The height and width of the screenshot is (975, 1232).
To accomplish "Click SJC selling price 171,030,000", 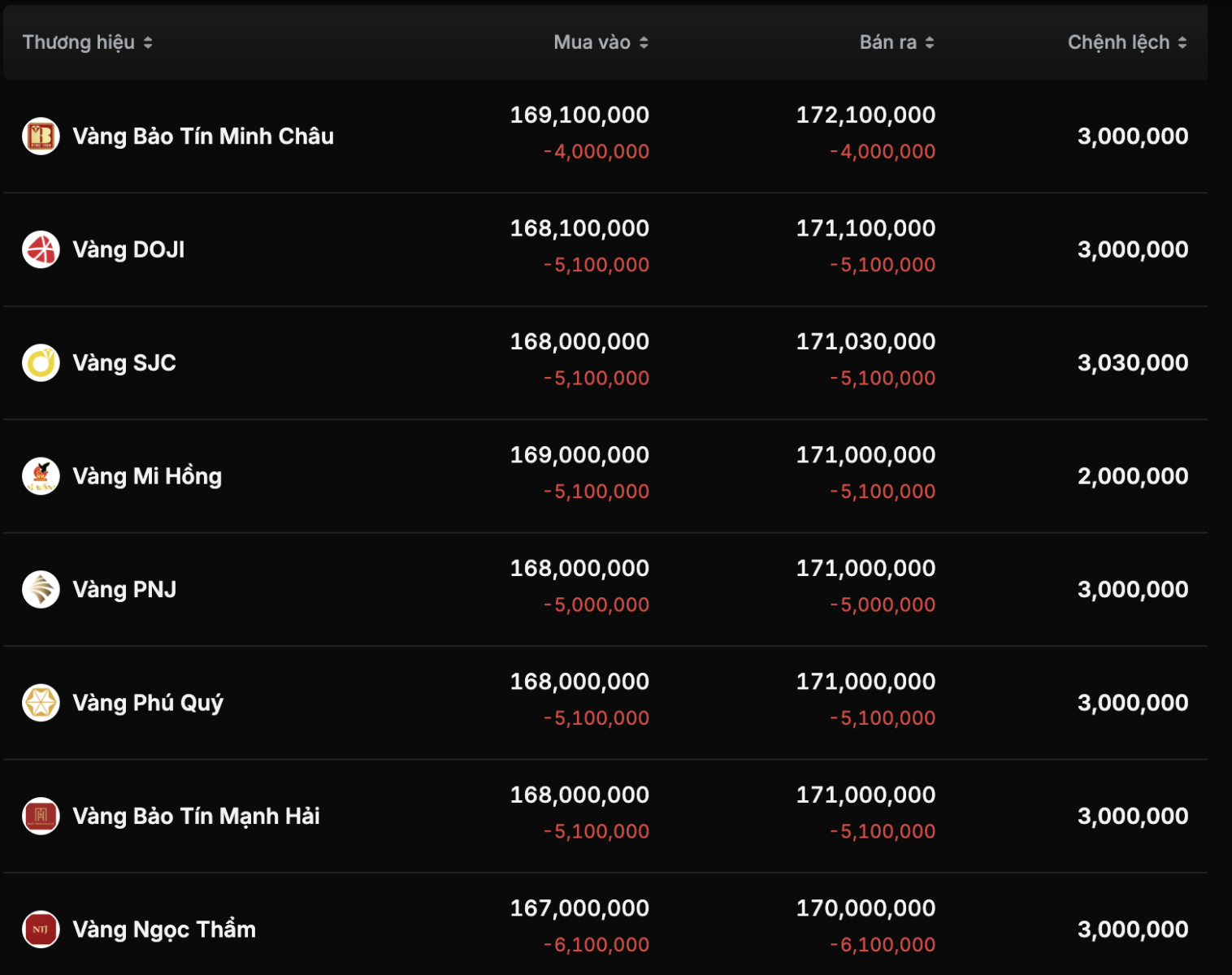I will pos(865,341).
